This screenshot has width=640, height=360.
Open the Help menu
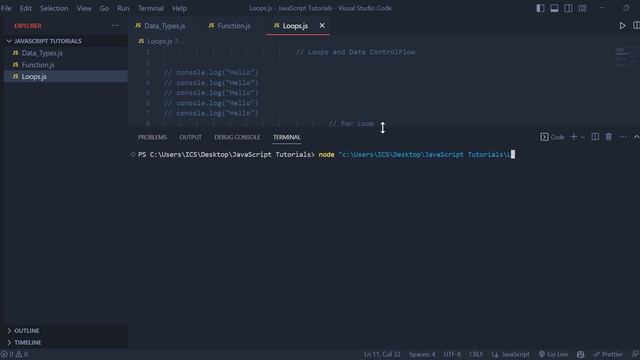[179, 8]
